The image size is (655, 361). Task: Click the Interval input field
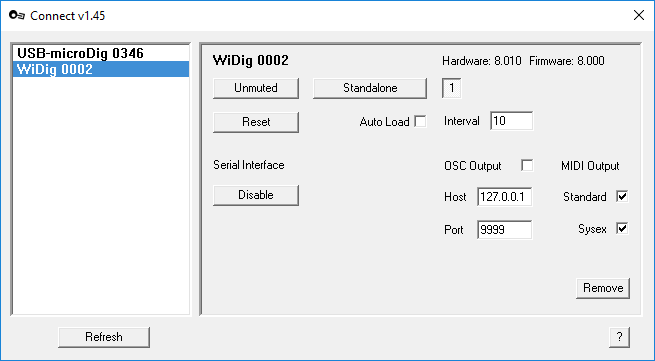tap(512, 121)
